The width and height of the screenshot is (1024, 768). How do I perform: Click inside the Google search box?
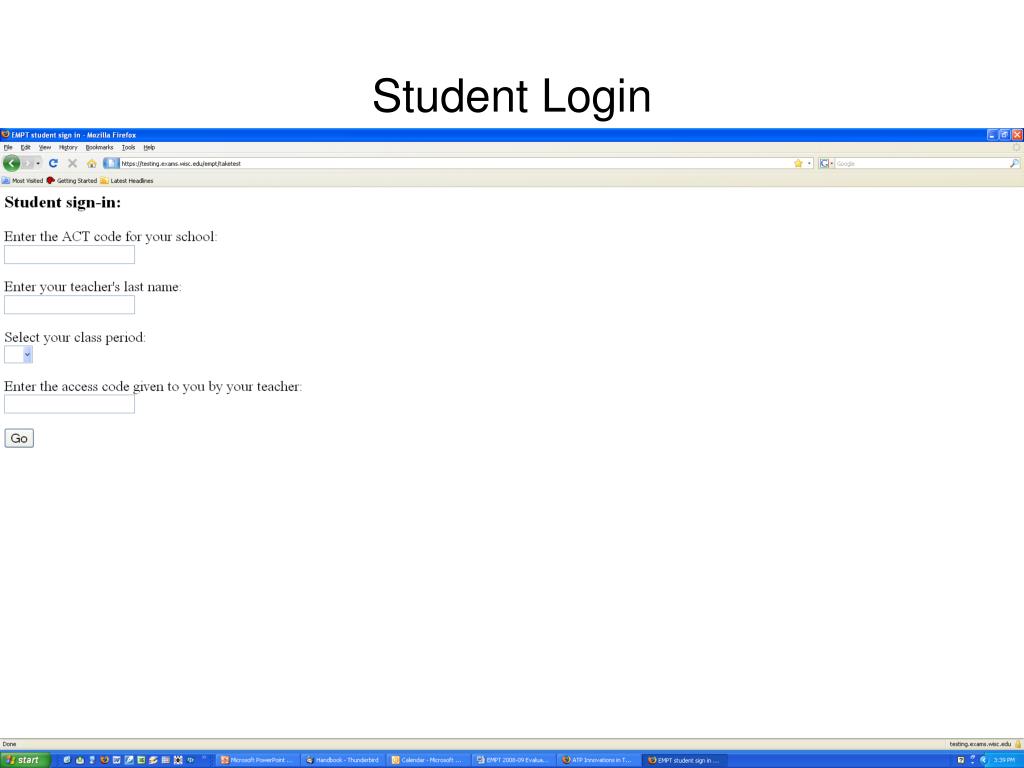[x=921, y=163]
